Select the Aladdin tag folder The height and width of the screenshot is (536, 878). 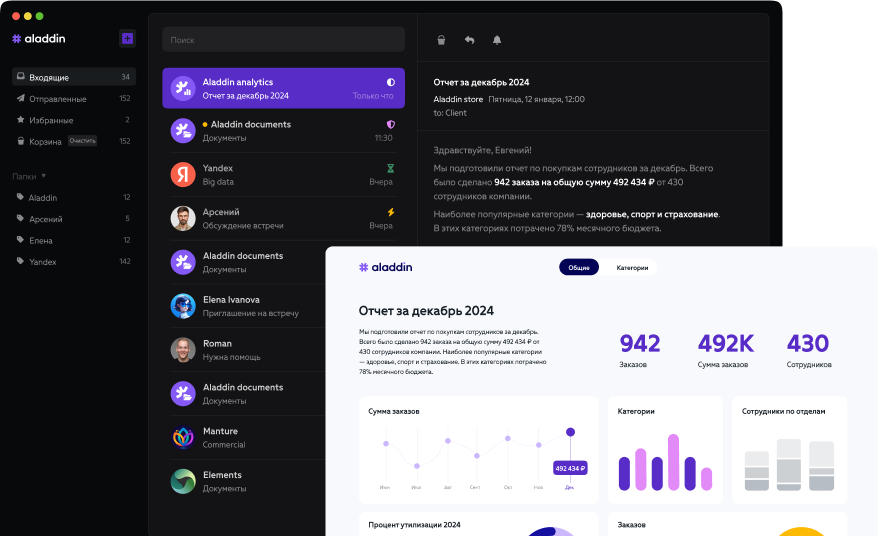73,197
